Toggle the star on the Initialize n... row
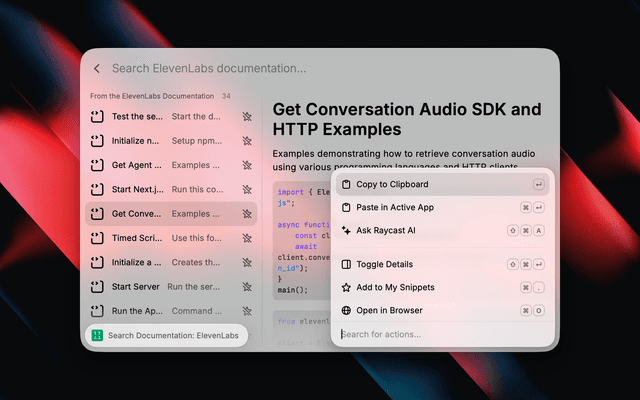 click(x=247, y=141)
